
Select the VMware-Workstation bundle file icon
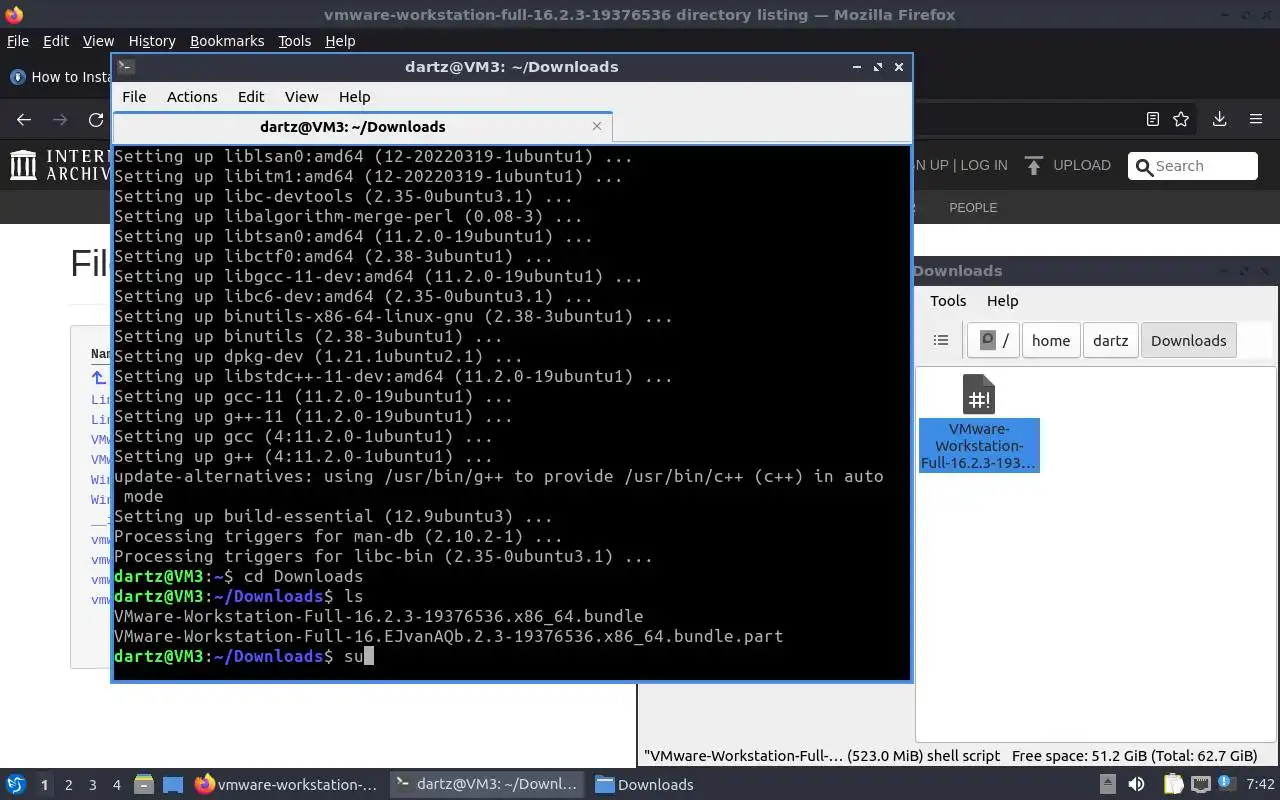(979, 394)
